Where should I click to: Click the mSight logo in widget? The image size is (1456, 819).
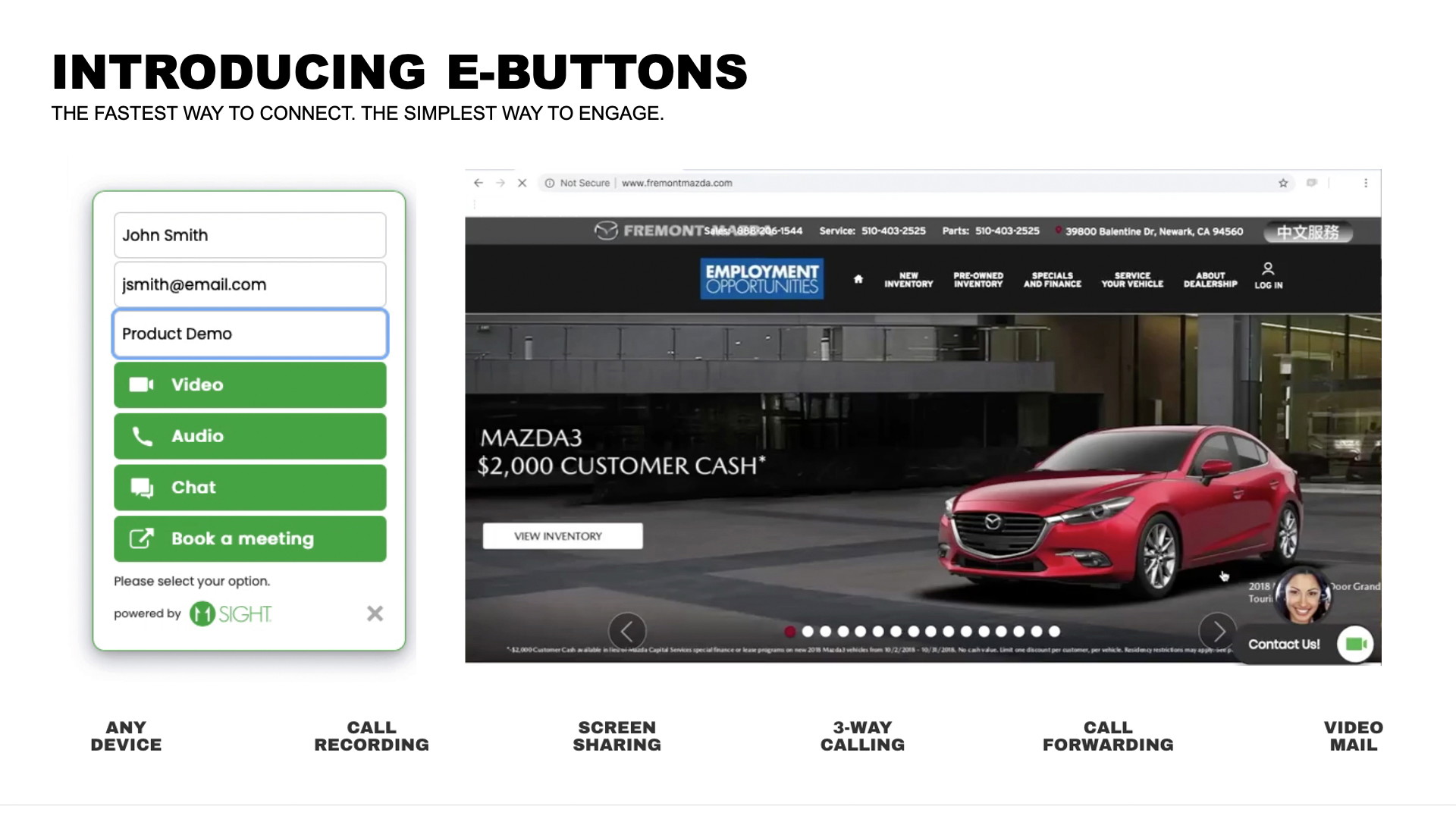[x=231, y=613]
